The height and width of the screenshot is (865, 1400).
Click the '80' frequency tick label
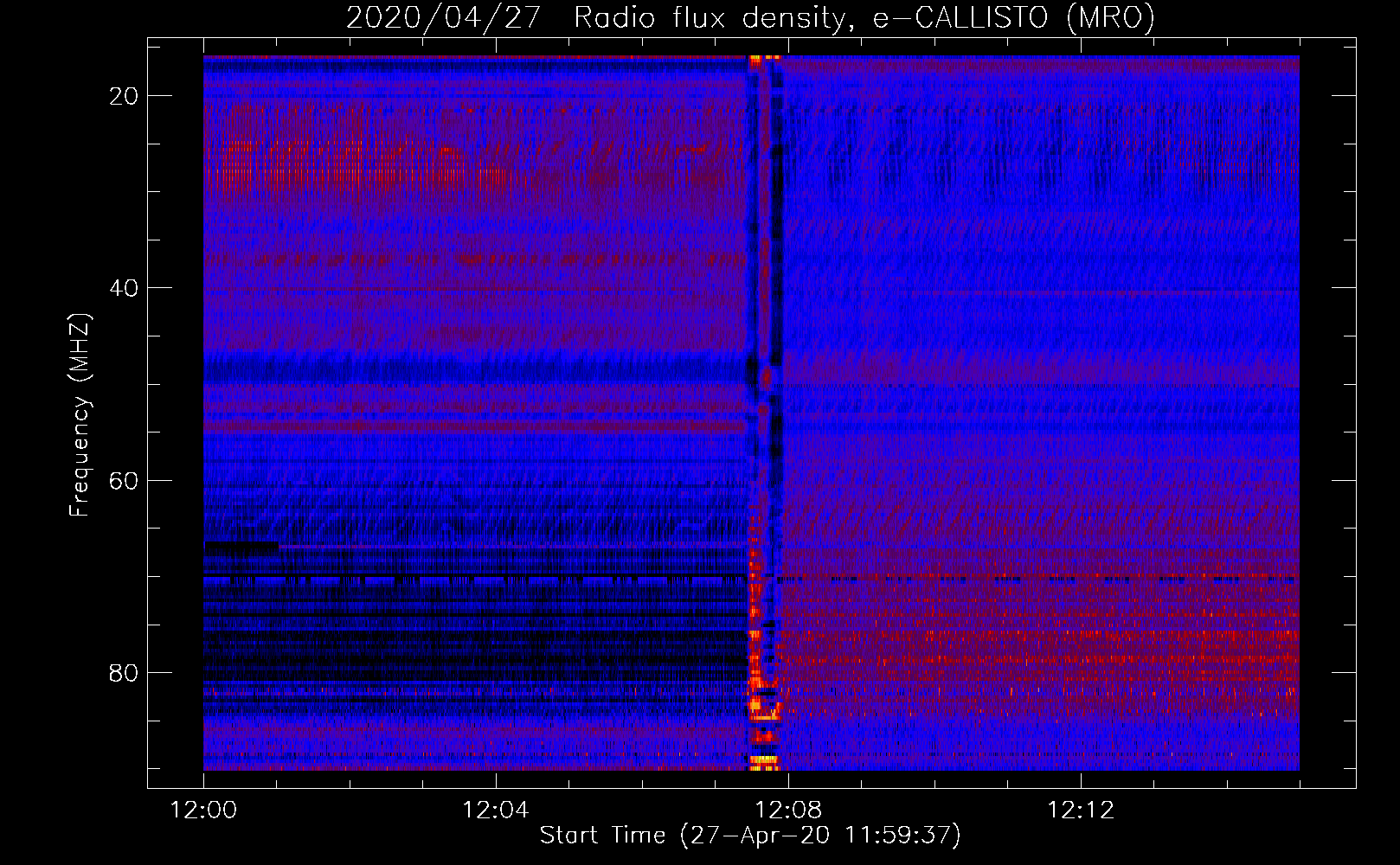[124, 672]
